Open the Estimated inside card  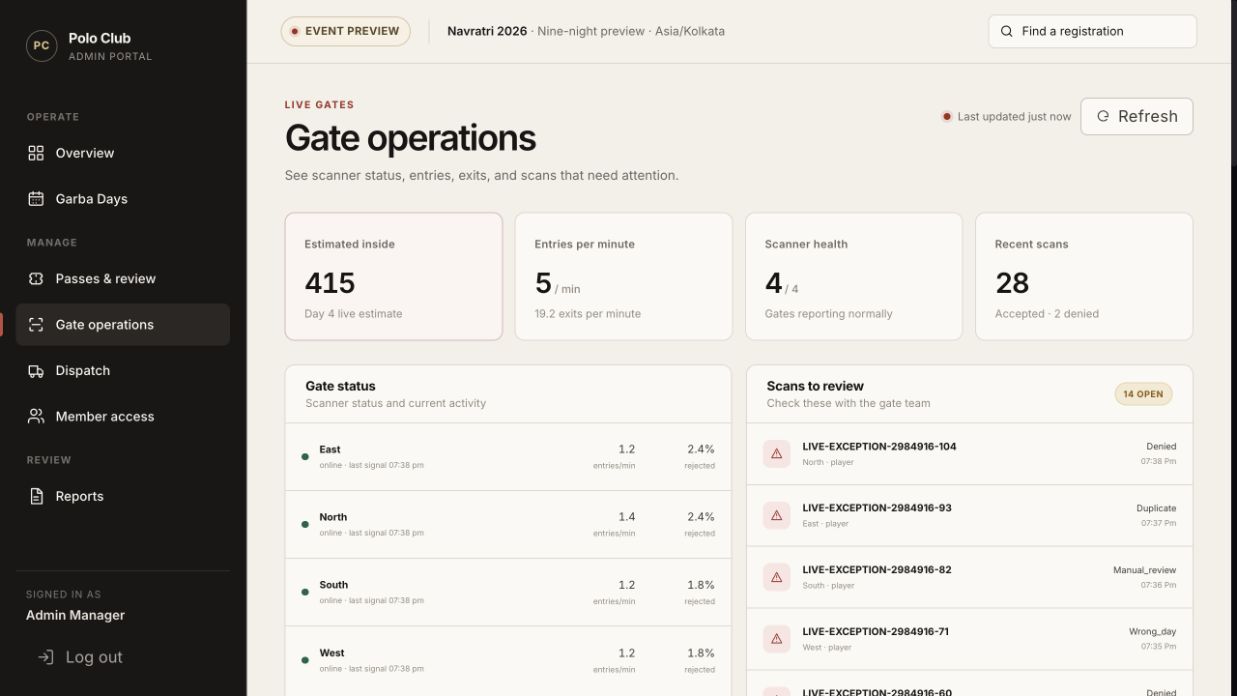click(394, 276)
